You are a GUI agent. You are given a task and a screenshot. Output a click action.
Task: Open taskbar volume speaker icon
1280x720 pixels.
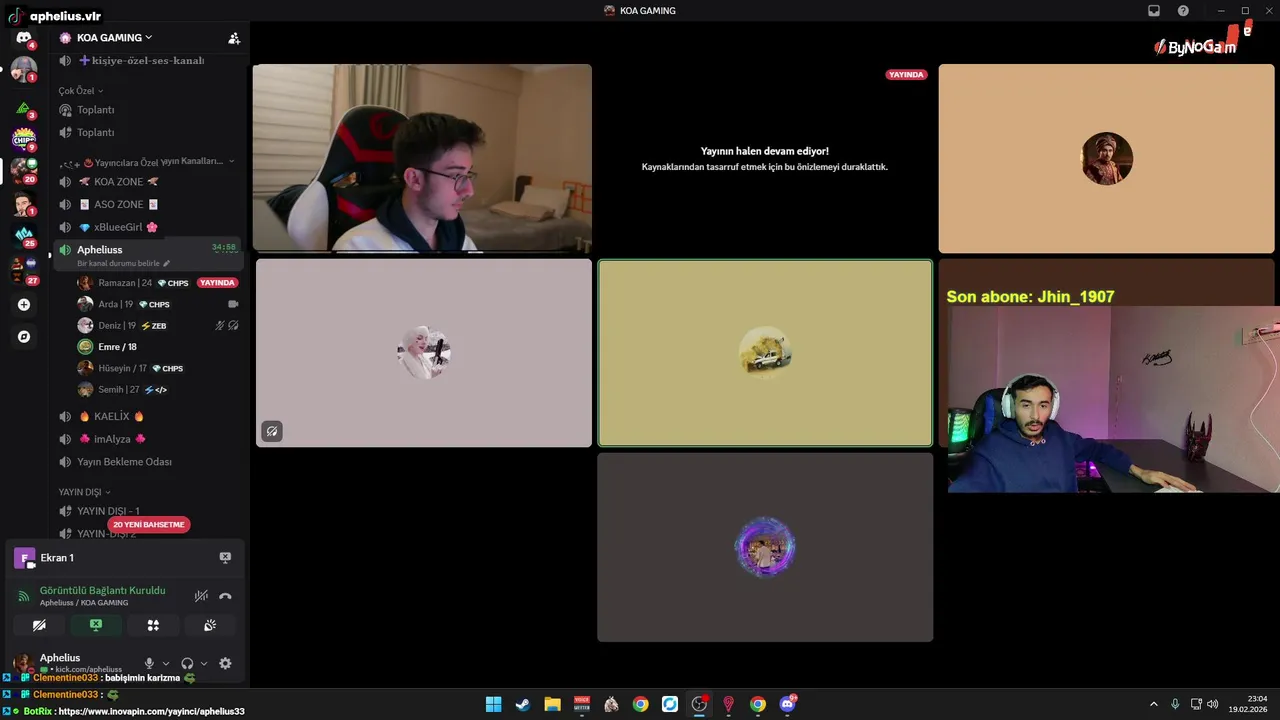(1213, 704)
